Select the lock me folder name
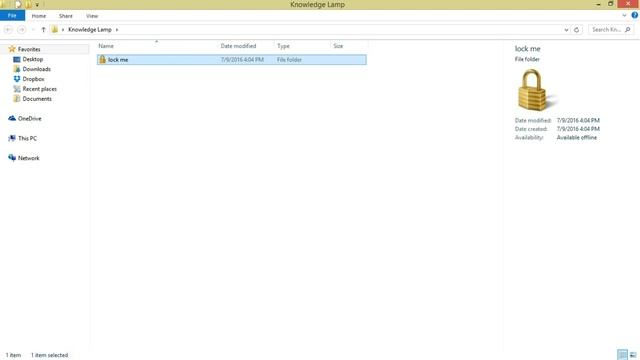640x360 pixels. [118, 60]
